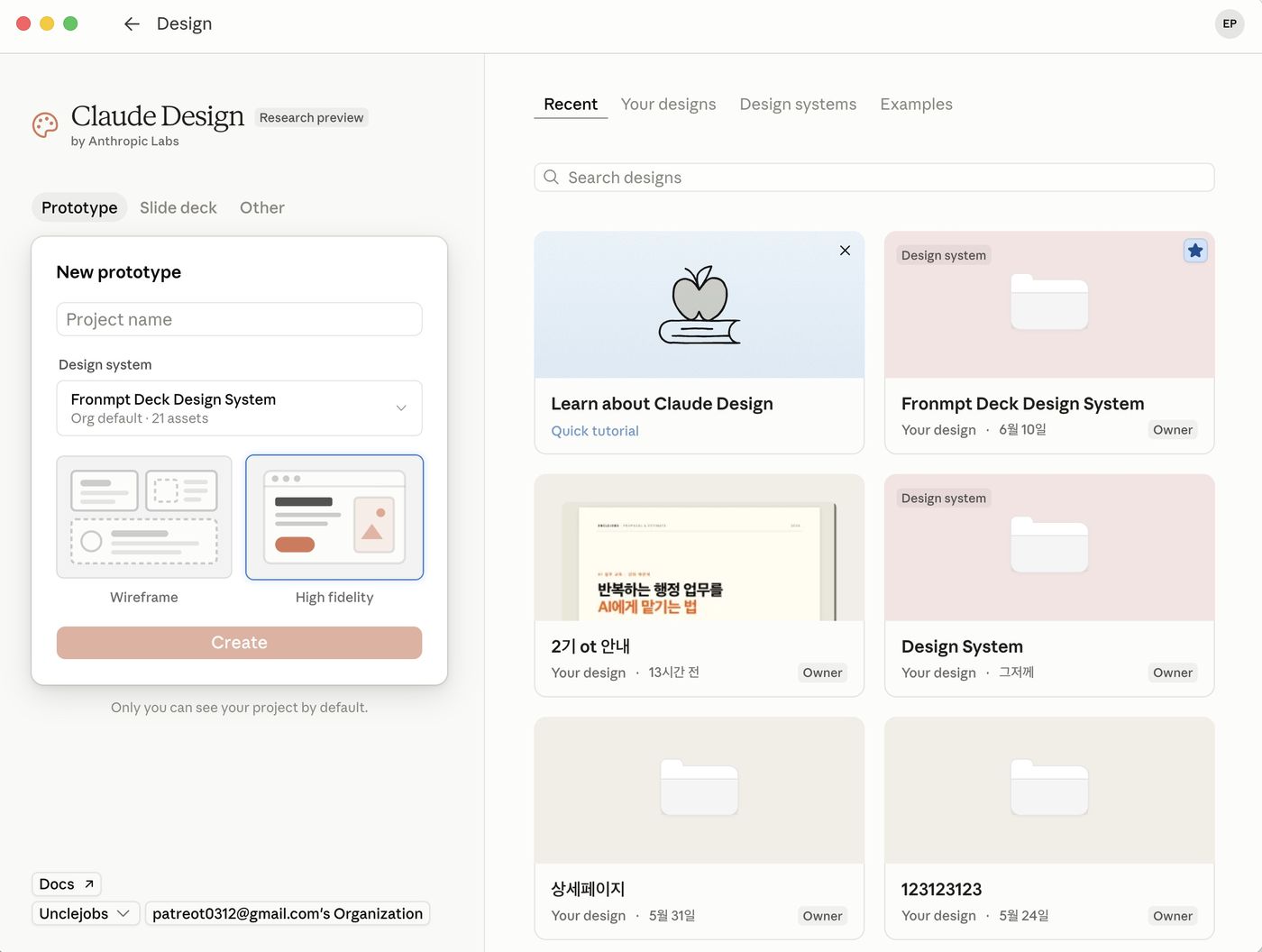1262x952 pixels.
Task: Click the Claude Design palette logo
Action: tap(45, 124)
